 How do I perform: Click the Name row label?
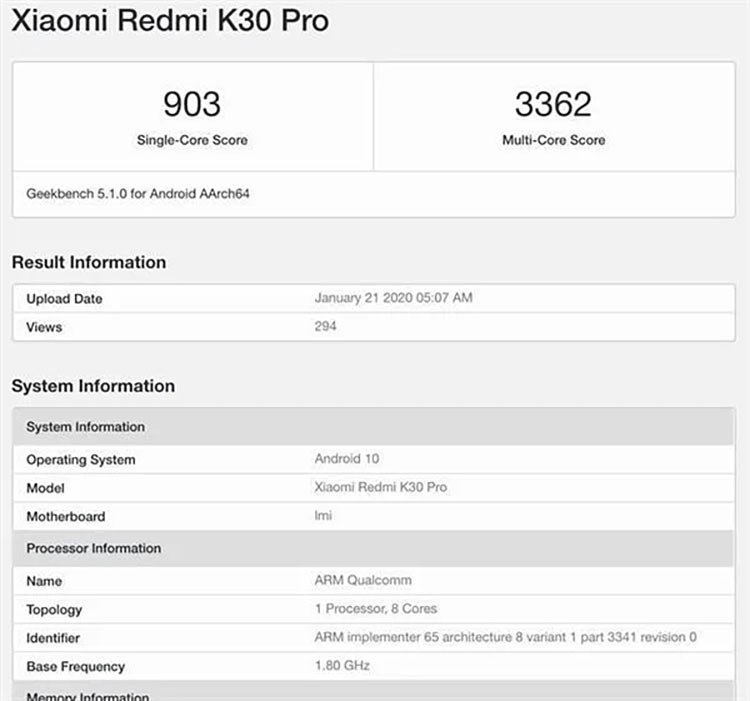tap(44, 581)
